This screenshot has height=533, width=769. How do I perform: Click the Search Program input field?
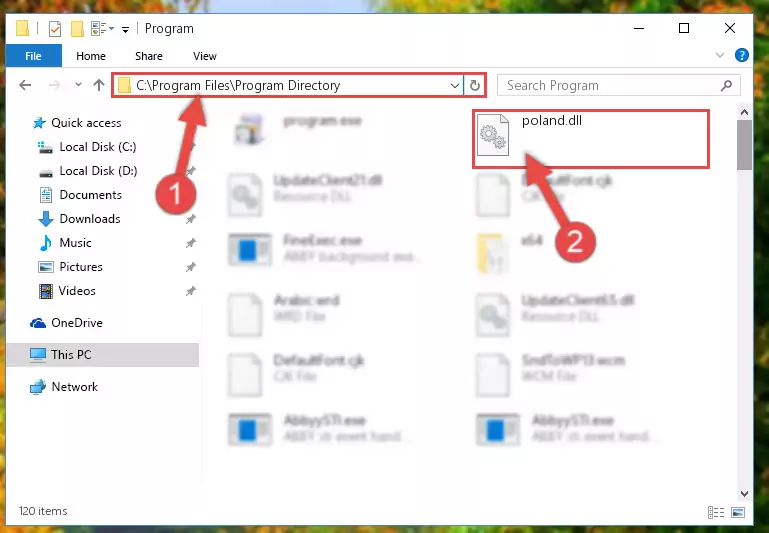(x=609, y=85)
